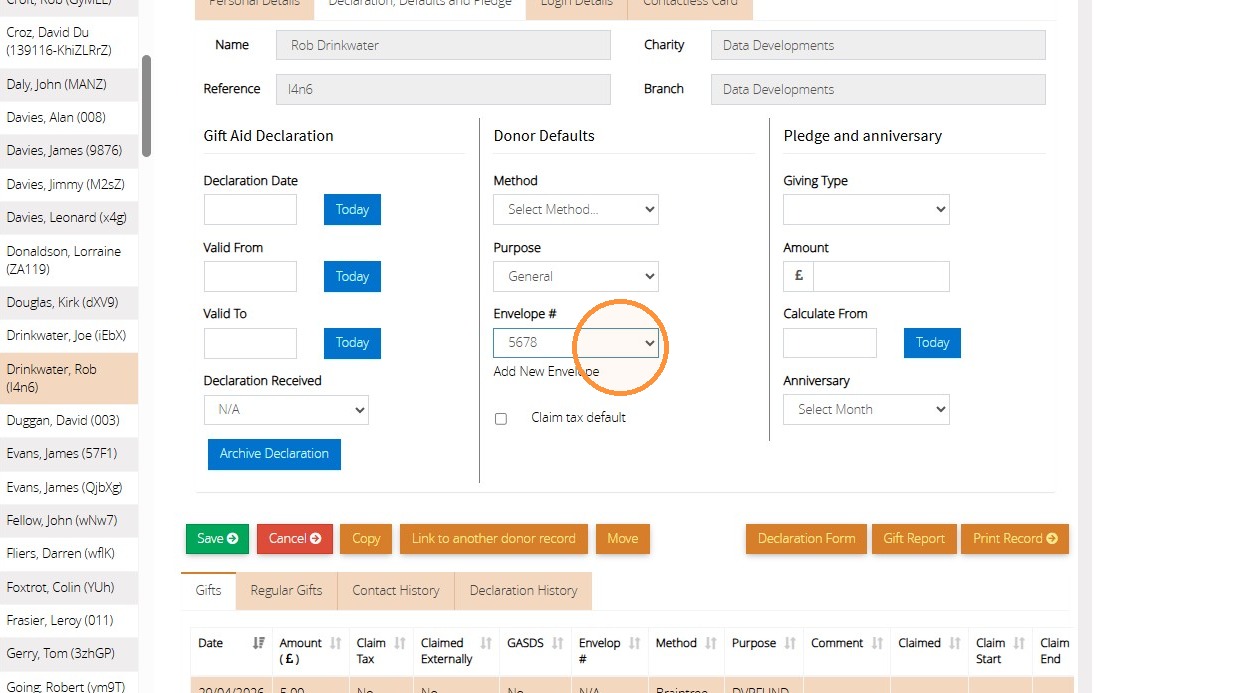Select donor Evans, James (QjbXg)
Image resolution: width=1239 pixels, height=693 pixels.
point(69,487)
